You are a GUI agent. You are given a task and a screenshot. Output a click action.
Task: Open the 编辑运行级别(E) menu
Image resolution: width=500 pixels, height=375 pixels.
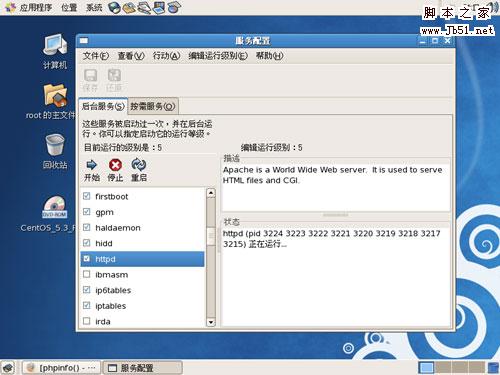point(218,56)
